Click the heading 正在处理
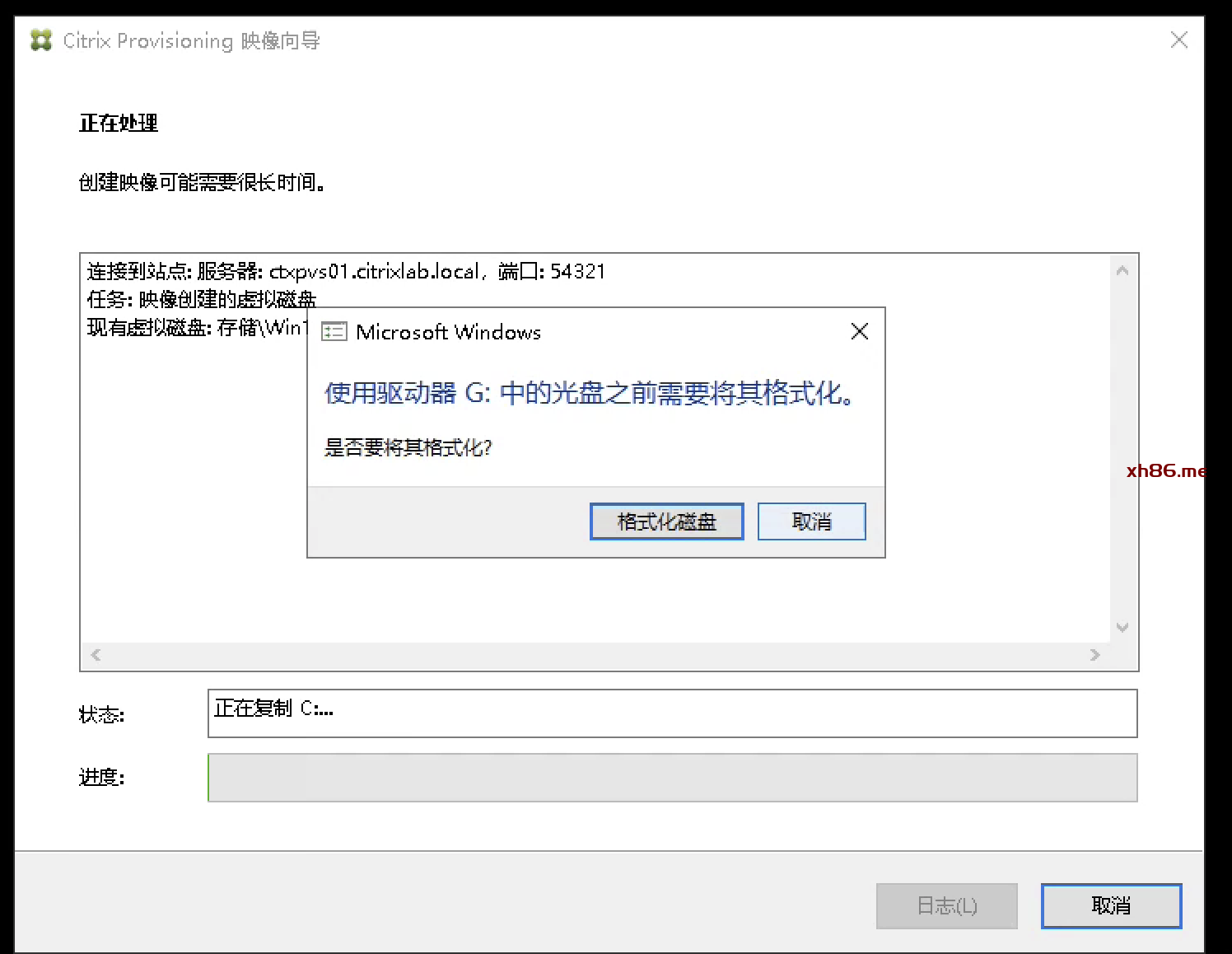 click(x=119, y=123)
